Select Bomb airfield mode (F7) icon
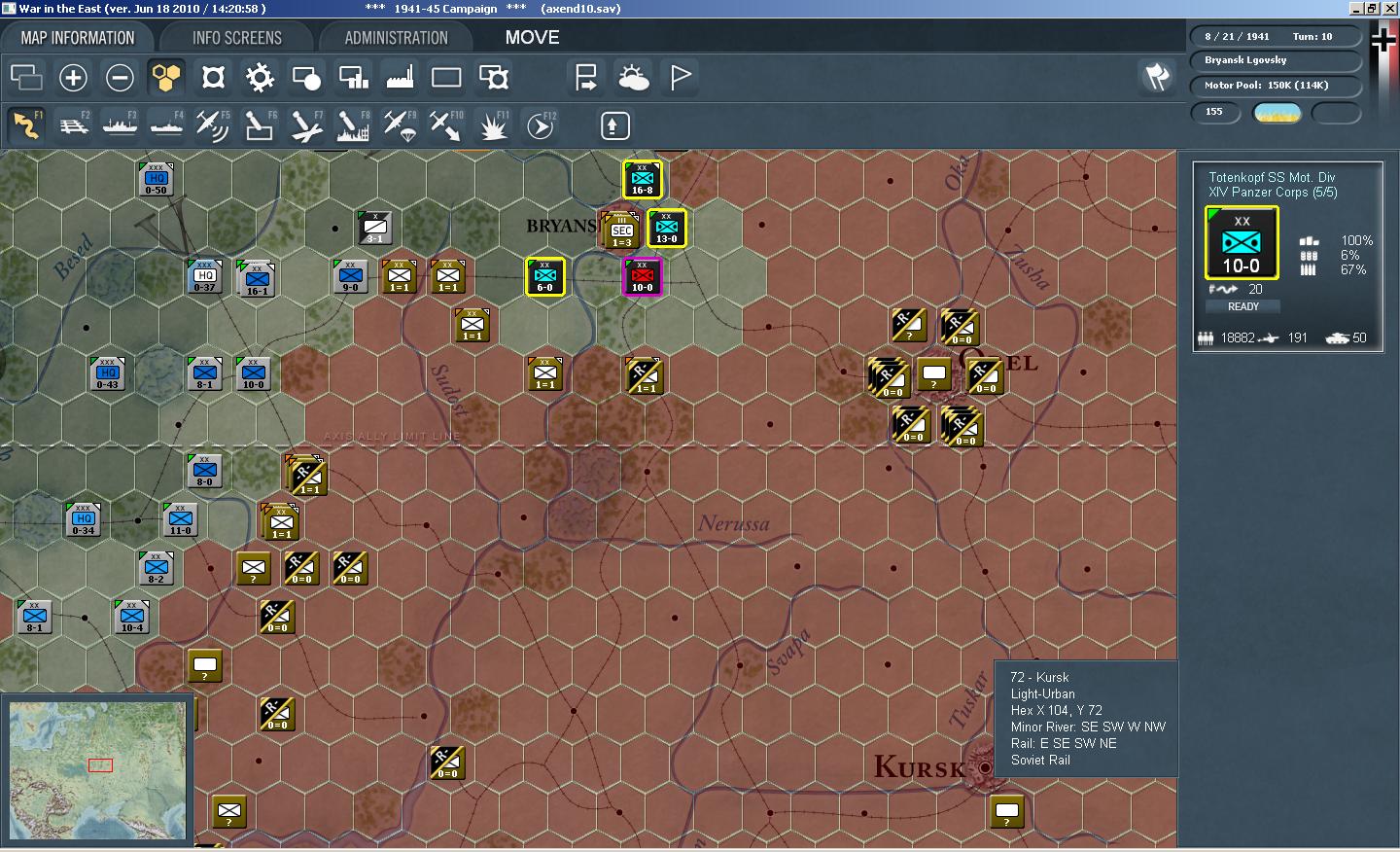This screenshot has width=1400, height=852. 306,125
